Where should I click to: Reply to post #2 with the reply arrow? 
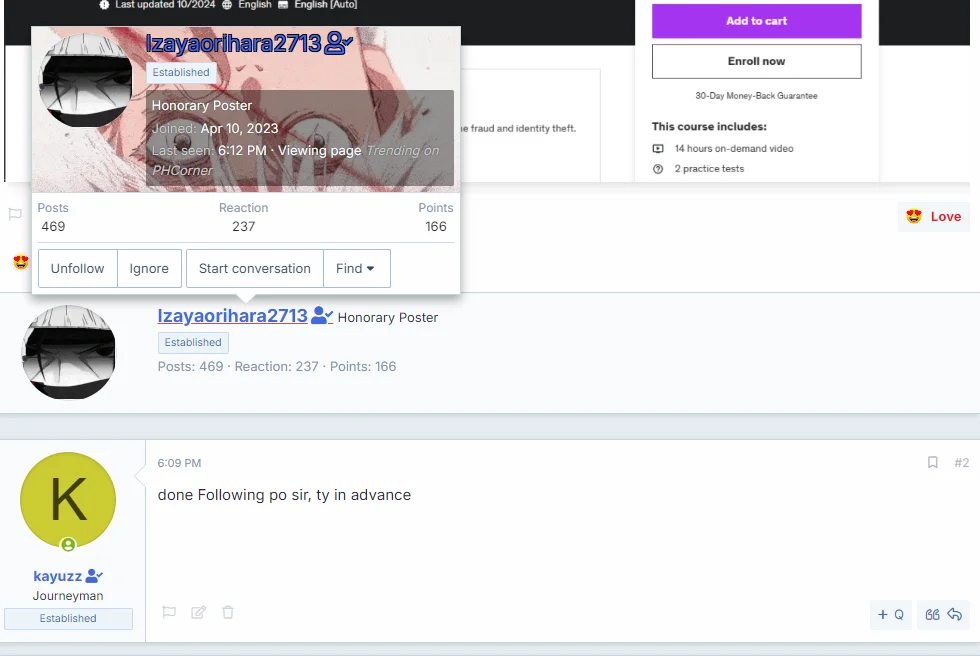click(955, 615)
